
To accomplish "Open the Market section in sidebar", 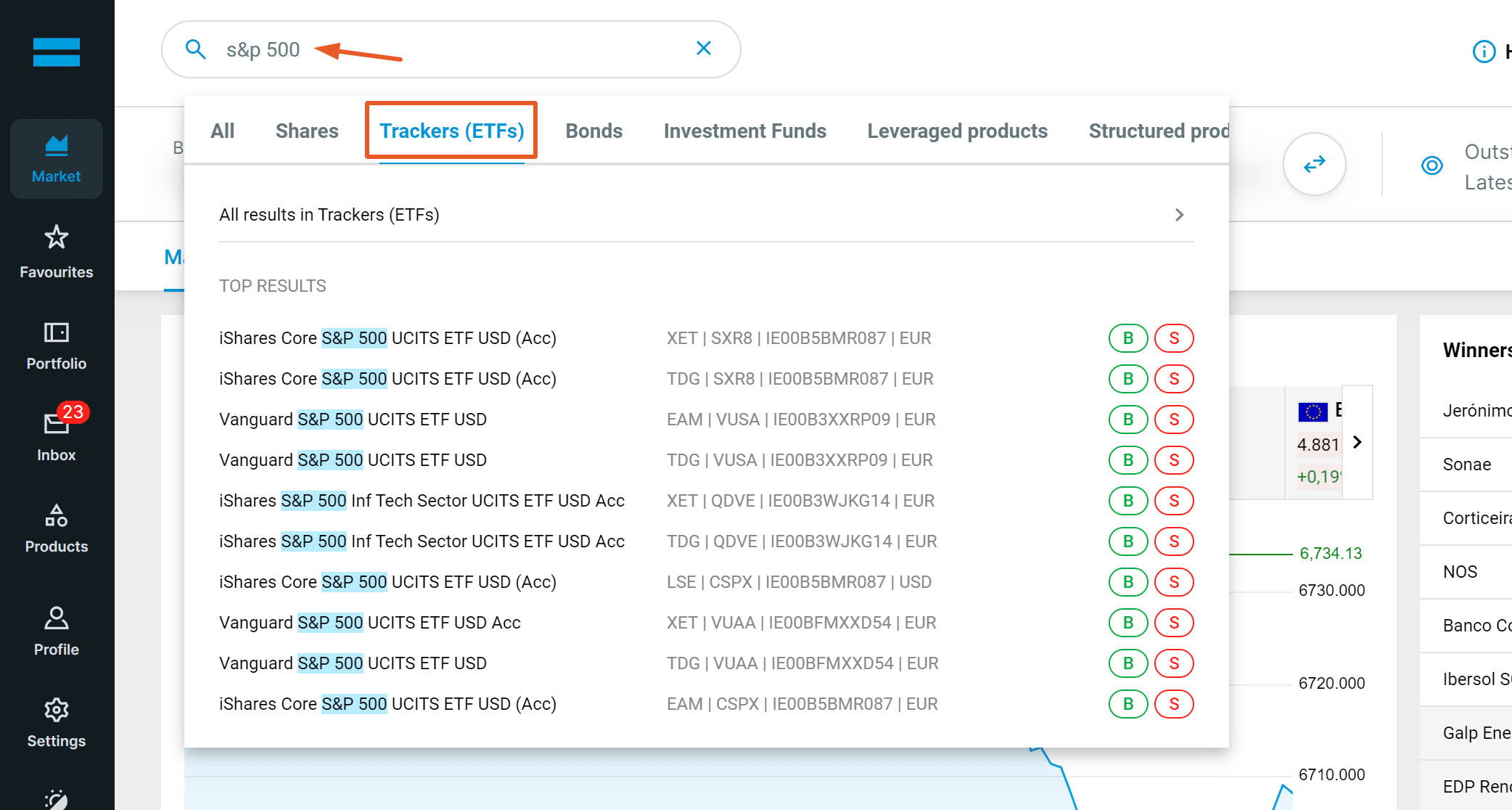I will (x=57, y=159).
